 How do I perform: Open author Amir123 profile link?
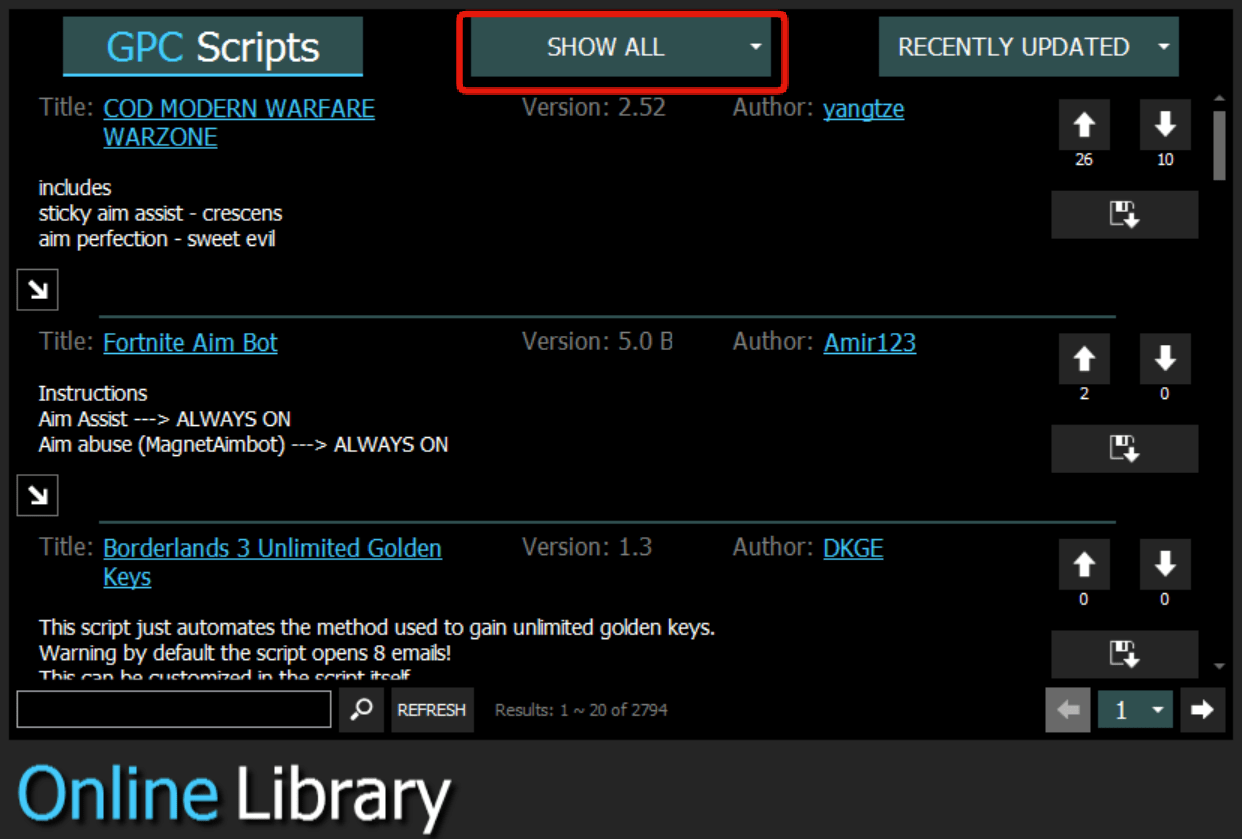(870, 343)
